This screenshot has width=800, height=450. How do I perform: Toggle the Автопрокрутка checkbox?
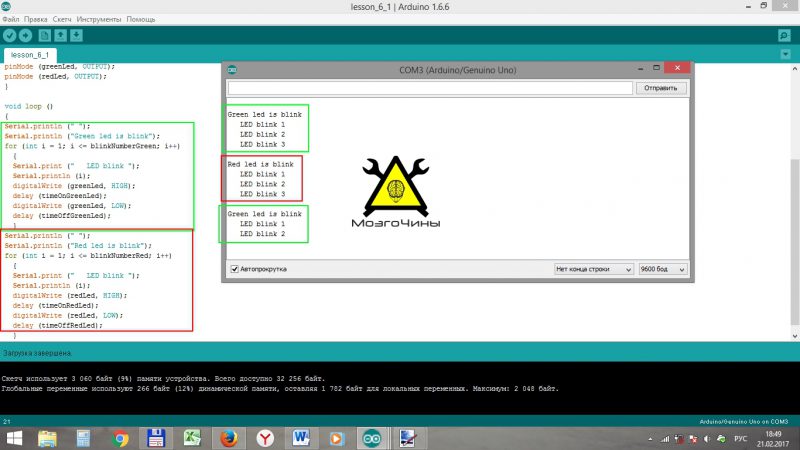coord(235,269)
